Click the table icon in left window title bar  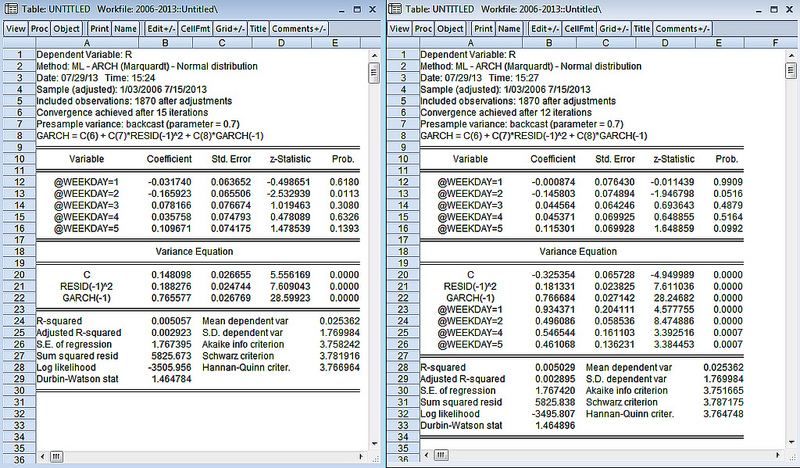click(11, 9)
